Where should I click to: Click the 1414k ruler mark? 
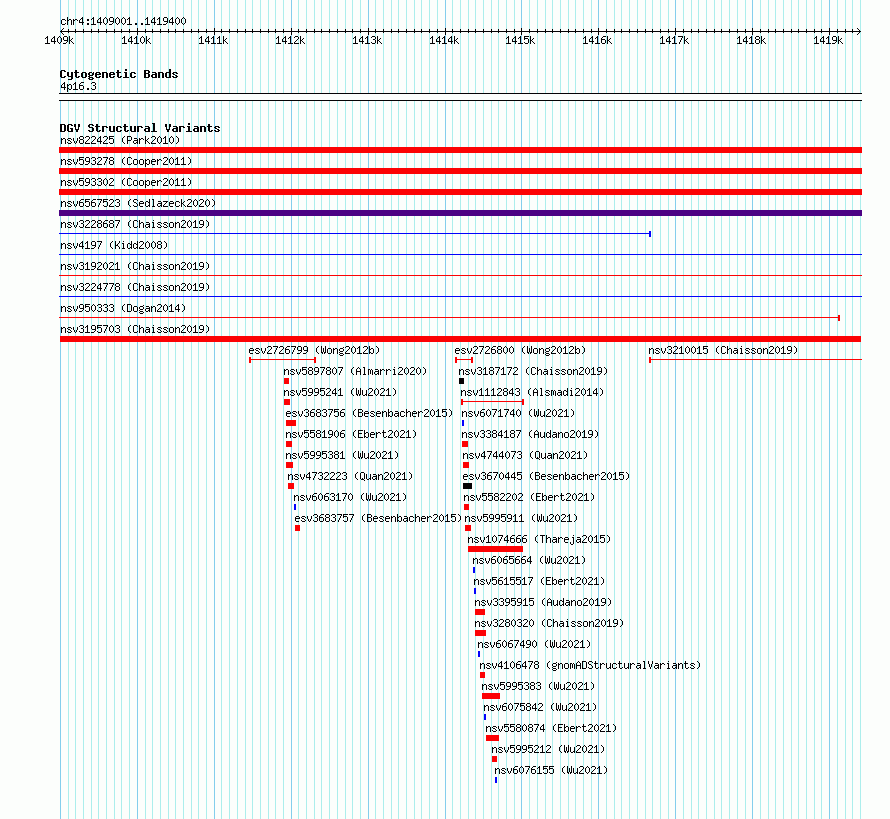click(x=444, y=40)
